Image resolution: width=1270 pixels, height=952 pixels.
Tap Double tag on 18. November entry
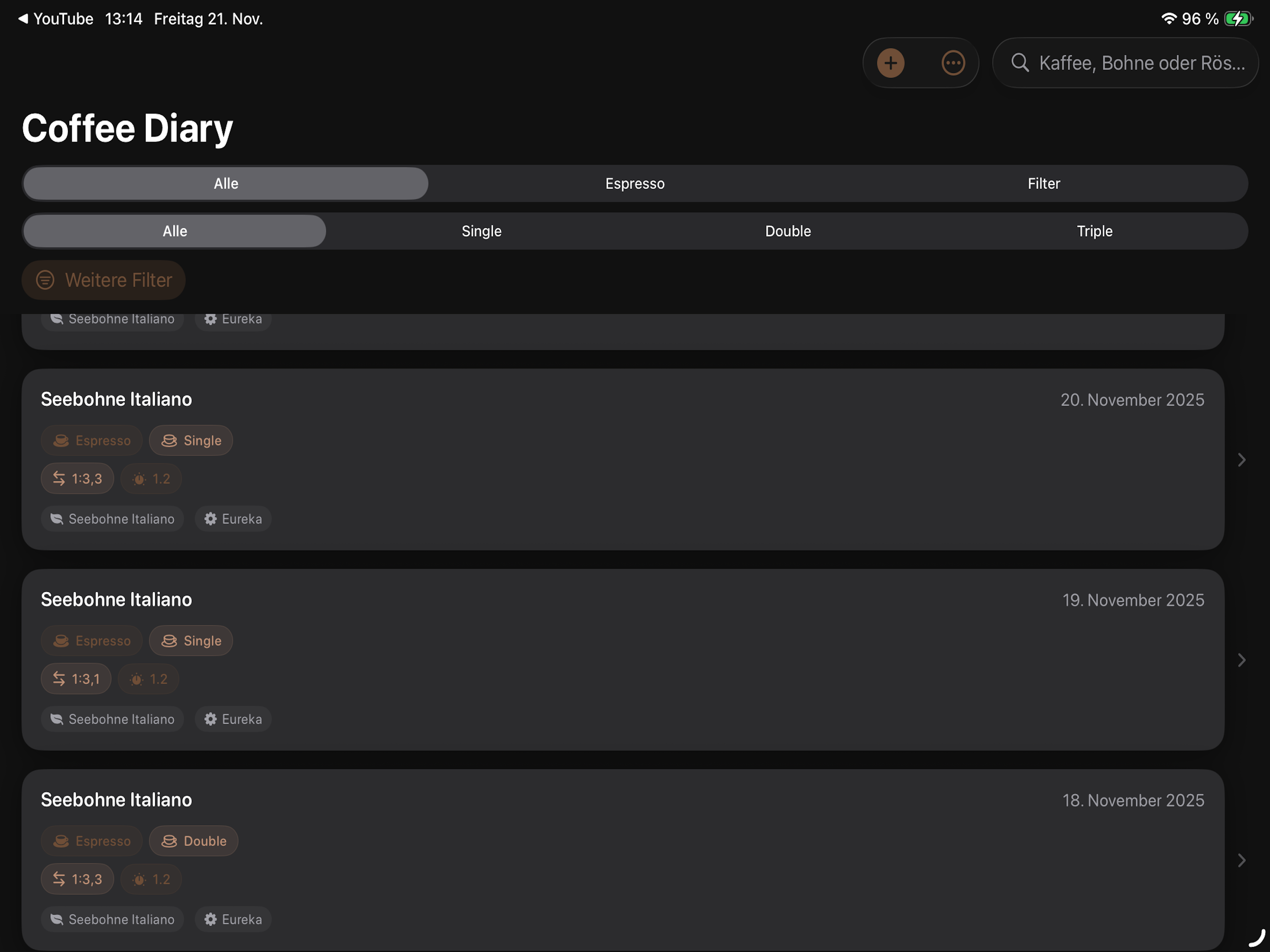click(x=193, y=841)
